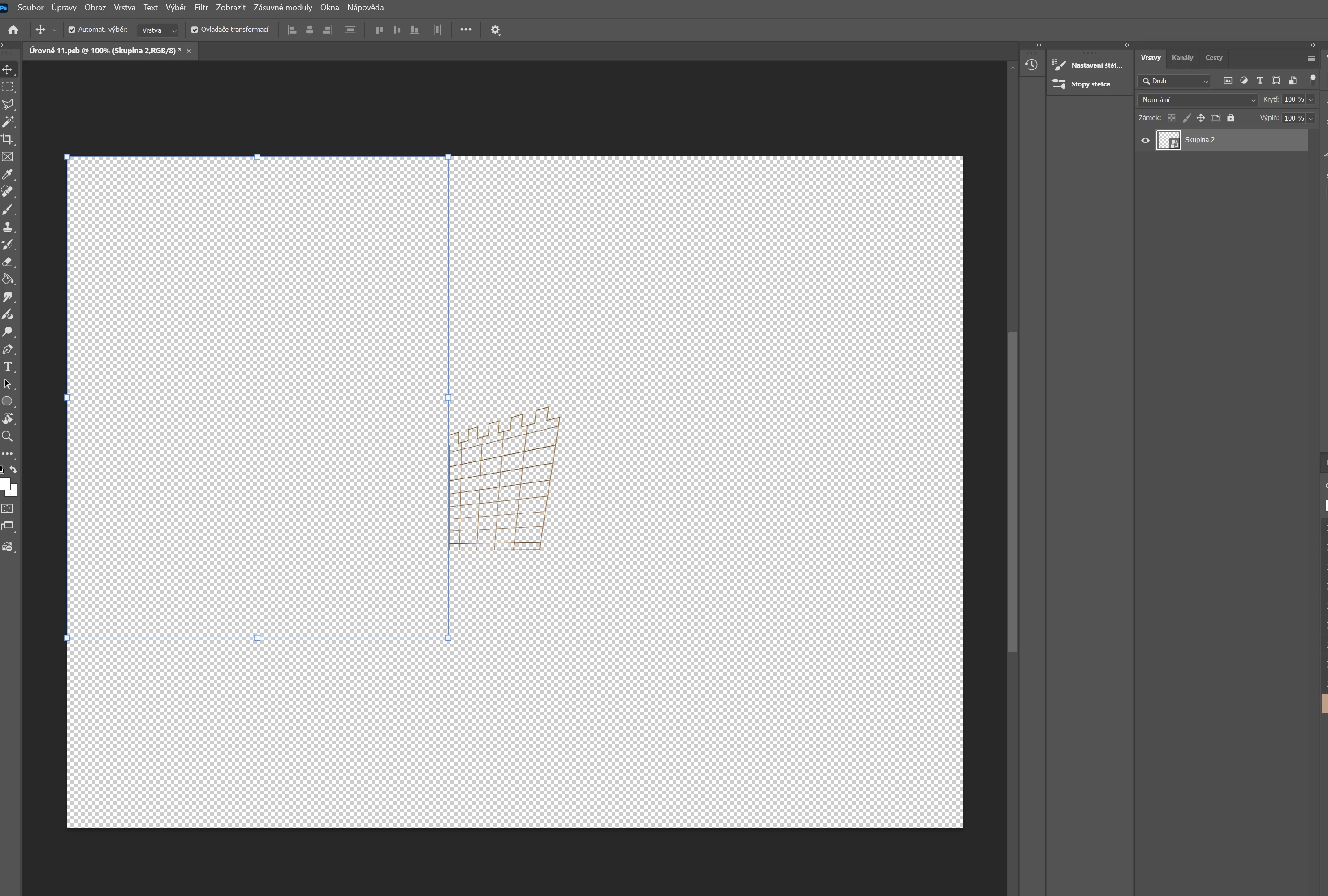Toggle the Ovladače transformací checkbox
The width and height of the screenshot is (1328, 896).
tap(194, 30)
